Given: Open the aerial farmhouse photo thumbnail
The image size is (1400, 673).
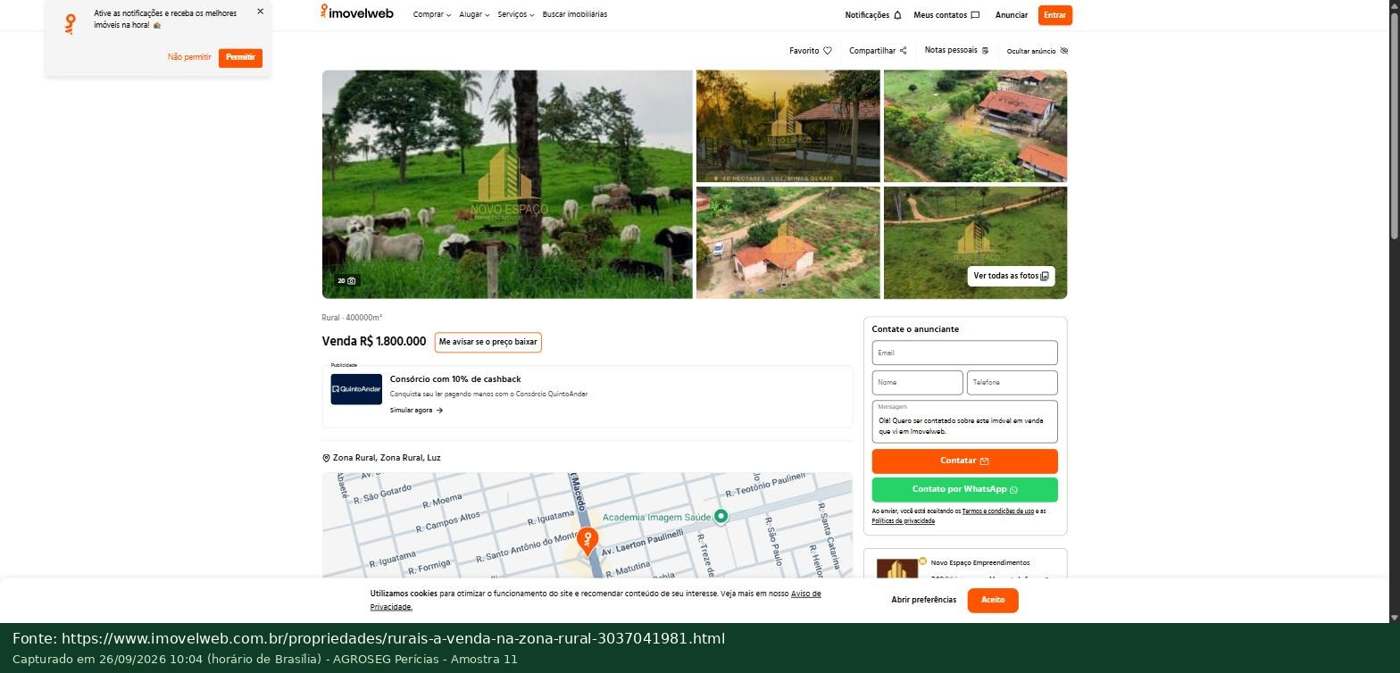Looking at the screenshot, I should 975,126.
